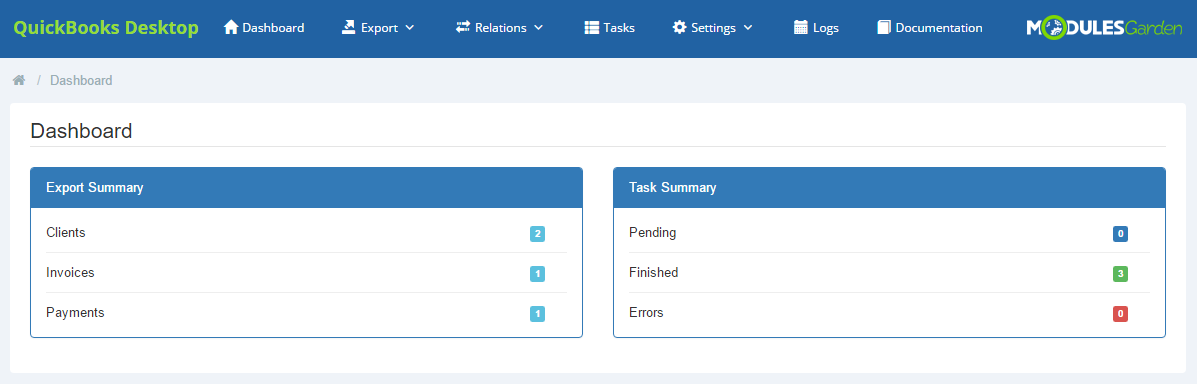Select the Payments row label
Viewport: 1197px width, 384px height.
75,312
